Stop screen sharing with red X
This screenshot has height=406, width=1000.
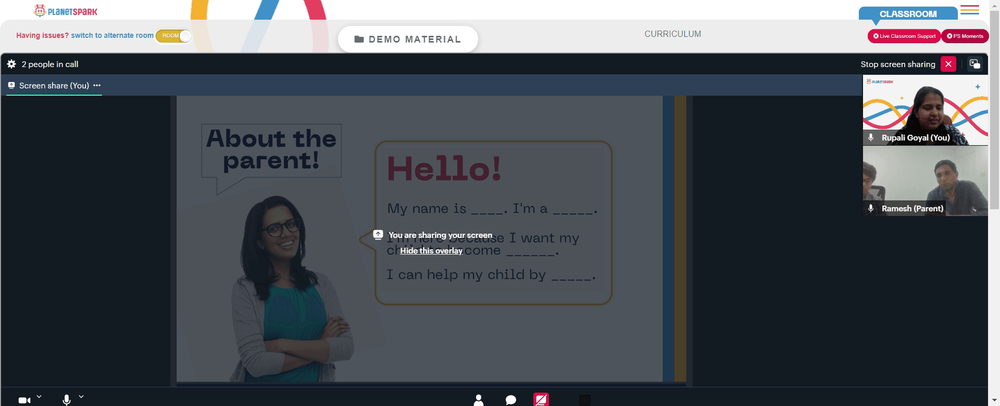[948, 64]
